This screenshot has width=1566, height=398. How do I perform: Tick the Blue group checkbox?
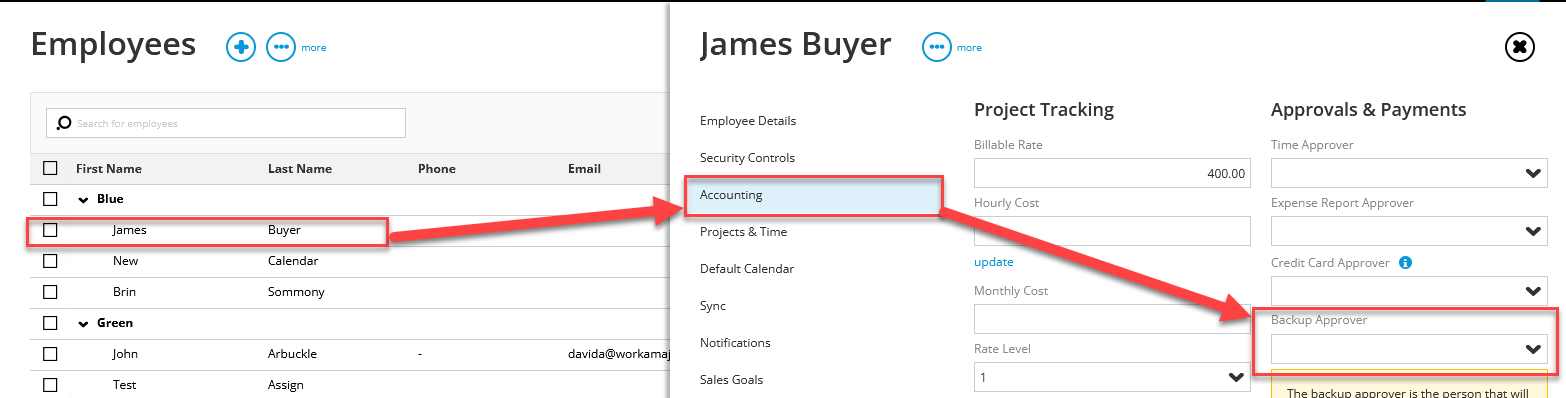(x=50, y=199)
